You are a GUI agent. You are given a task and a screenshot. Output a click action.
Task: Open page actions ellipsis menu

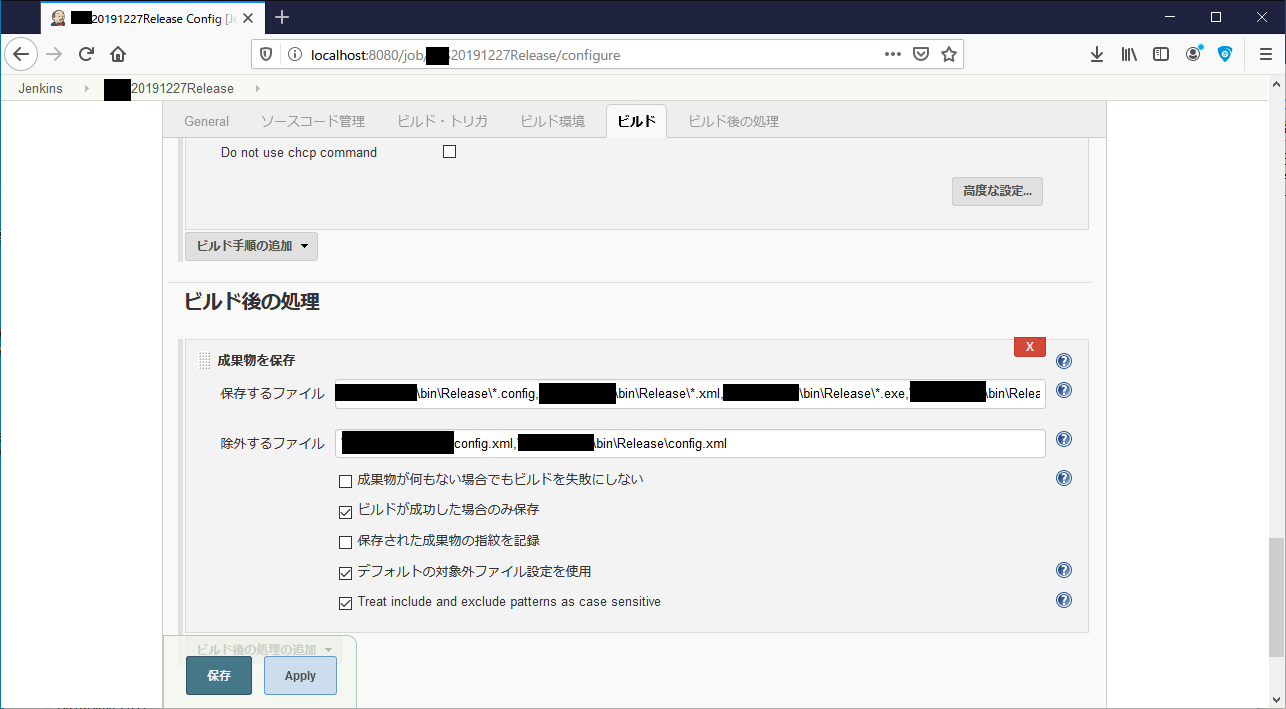(x=893, y=54)
